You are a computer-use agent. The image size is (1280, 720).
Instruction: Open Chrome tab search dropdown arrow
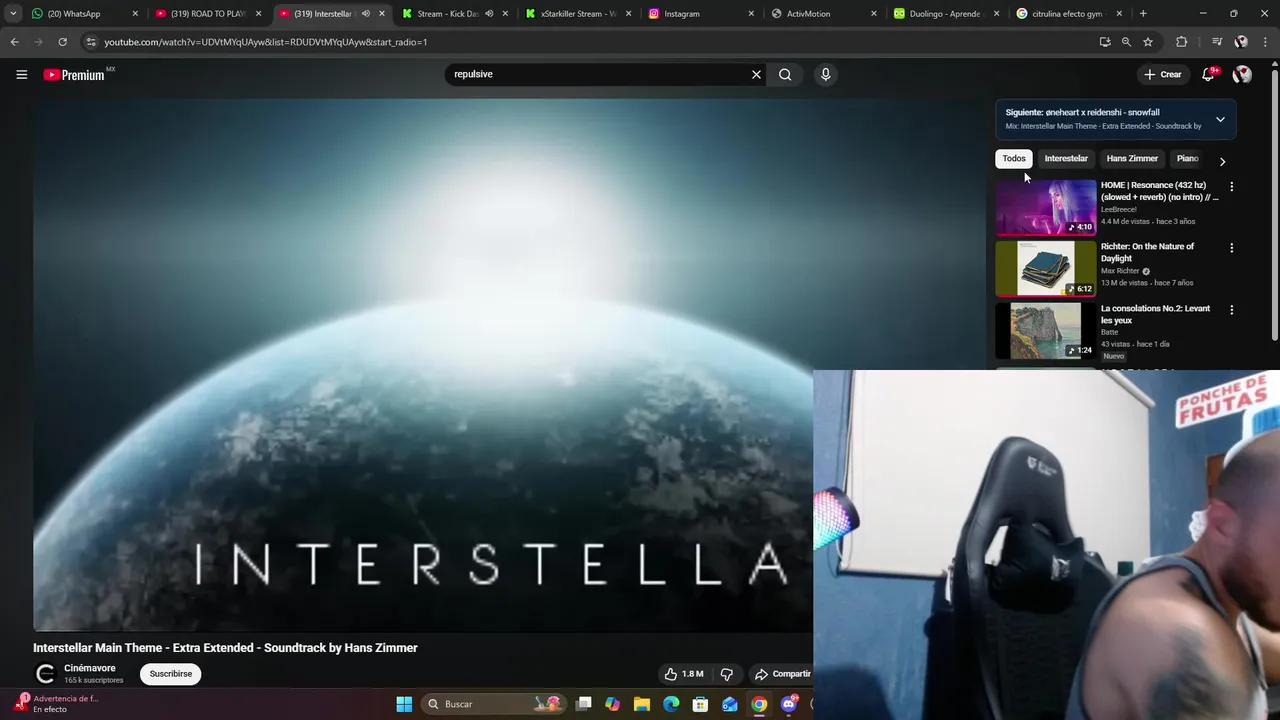(13, 14)
